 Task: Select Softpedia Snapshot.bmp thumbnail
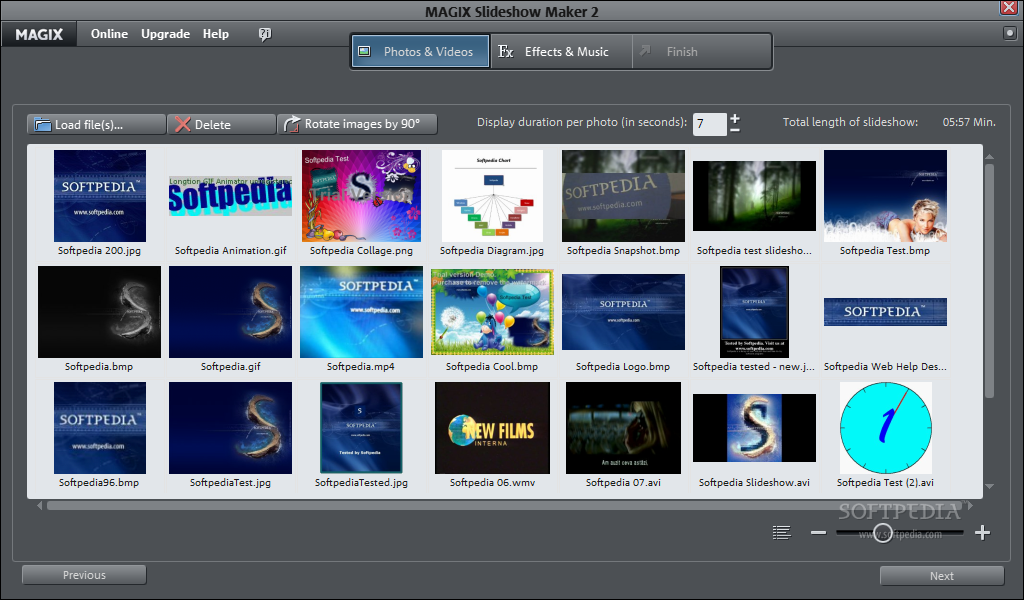(x=623, y=196)
